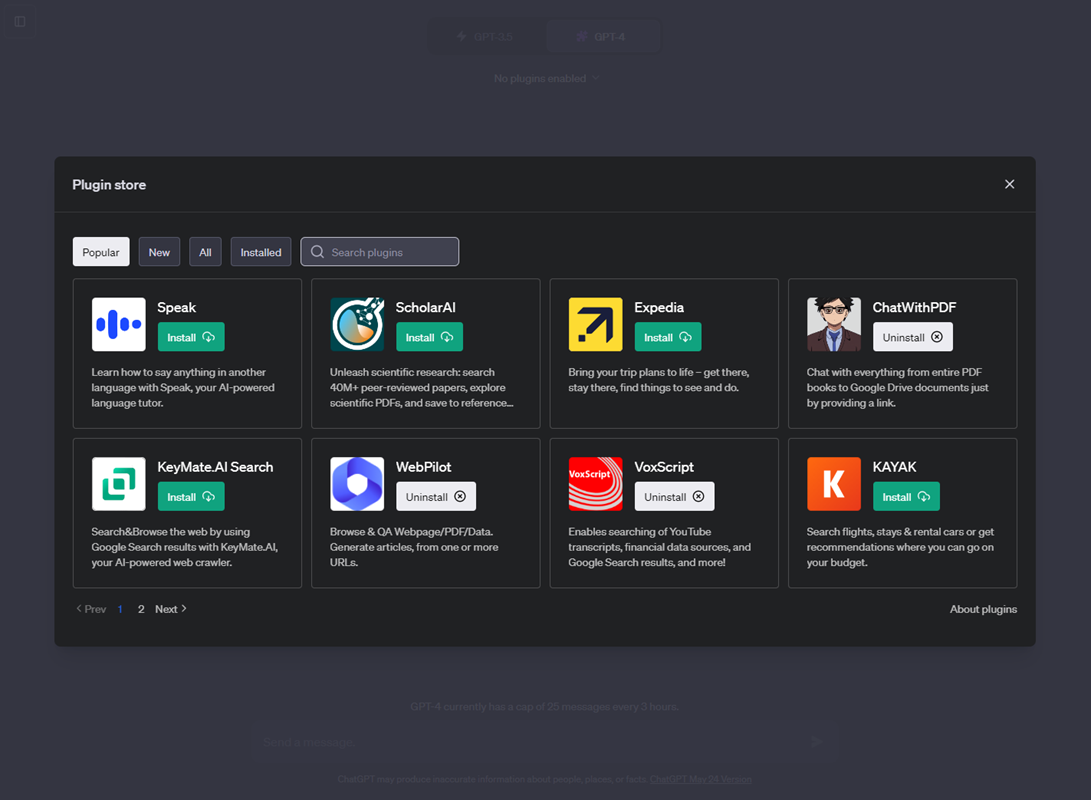1091x800 pixels.
Task: Click the Expedia plugin title
Action: pos(659,307)
